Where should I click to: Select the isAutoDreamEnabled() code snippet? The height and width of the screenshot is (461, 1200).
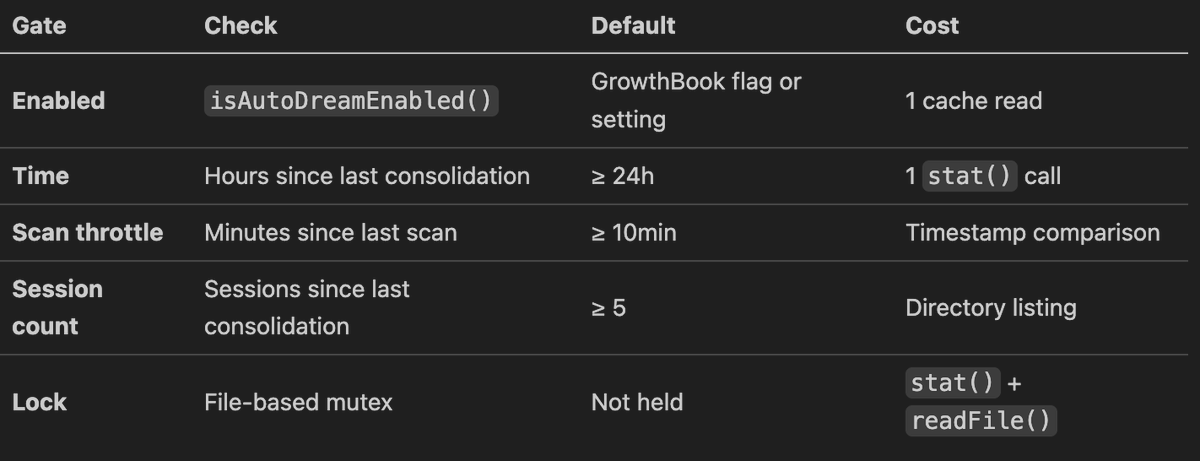coord(351,101)
